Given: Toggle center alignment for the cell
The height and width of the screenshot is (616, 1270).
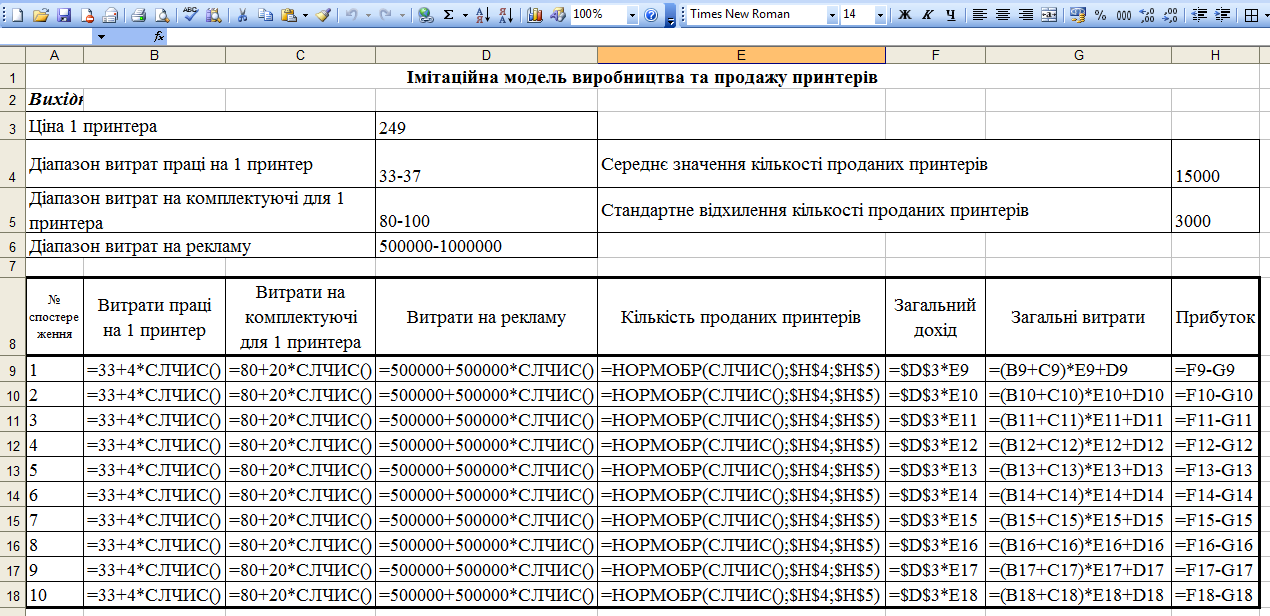Looking at the screenshot, I should (1002, 15).
